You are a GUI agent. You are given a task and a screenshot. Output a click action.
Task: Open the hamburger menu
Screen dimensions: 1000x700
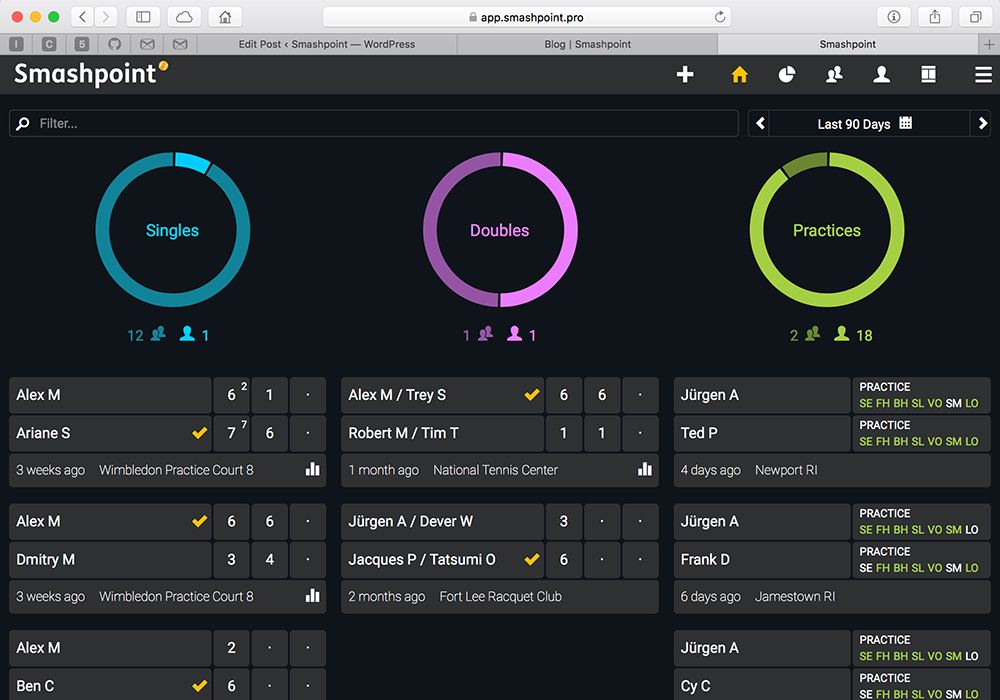pos(983,75)
